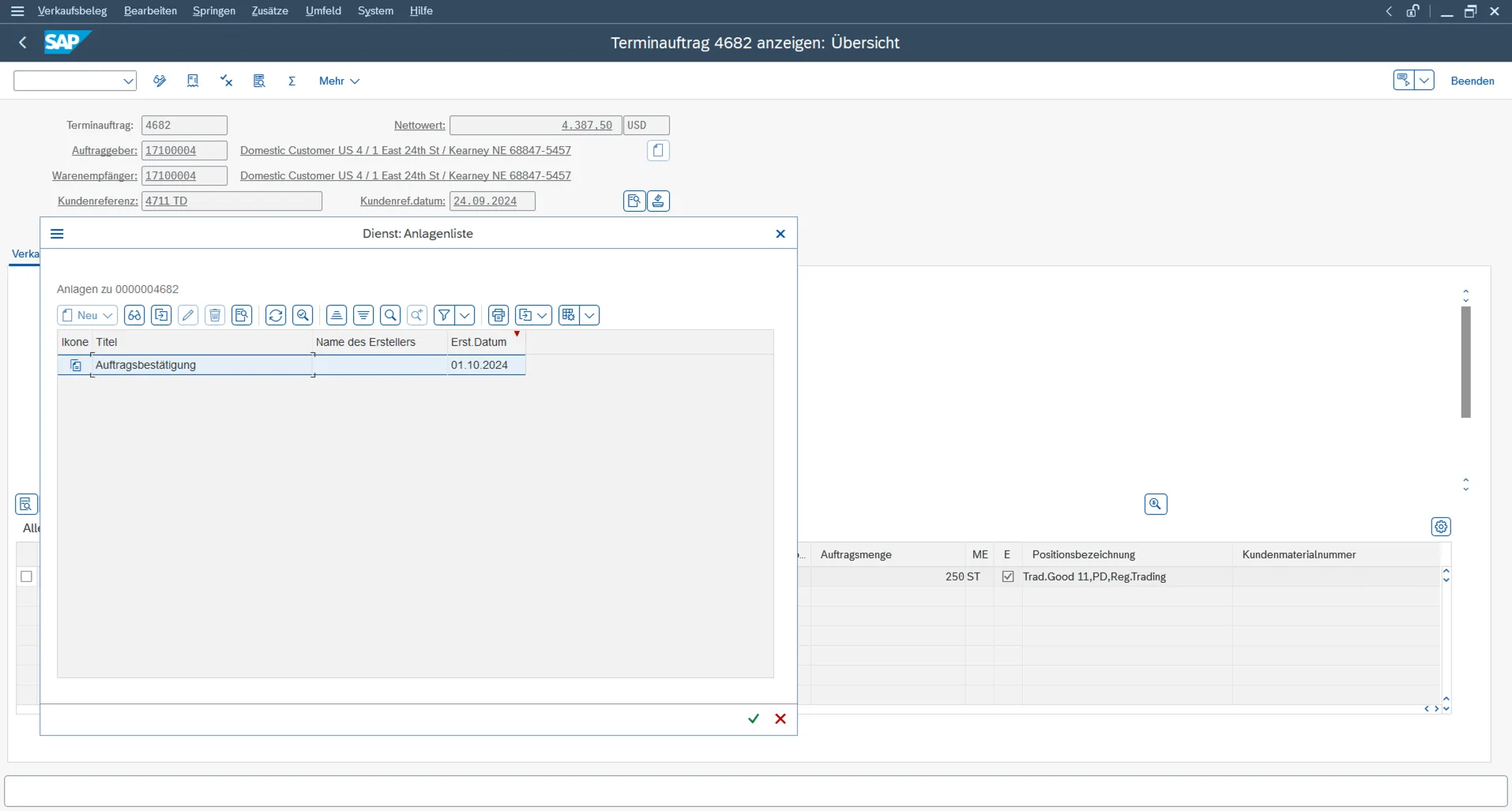
Task: Sort descending in the attachment list
Action: (363, 315)
